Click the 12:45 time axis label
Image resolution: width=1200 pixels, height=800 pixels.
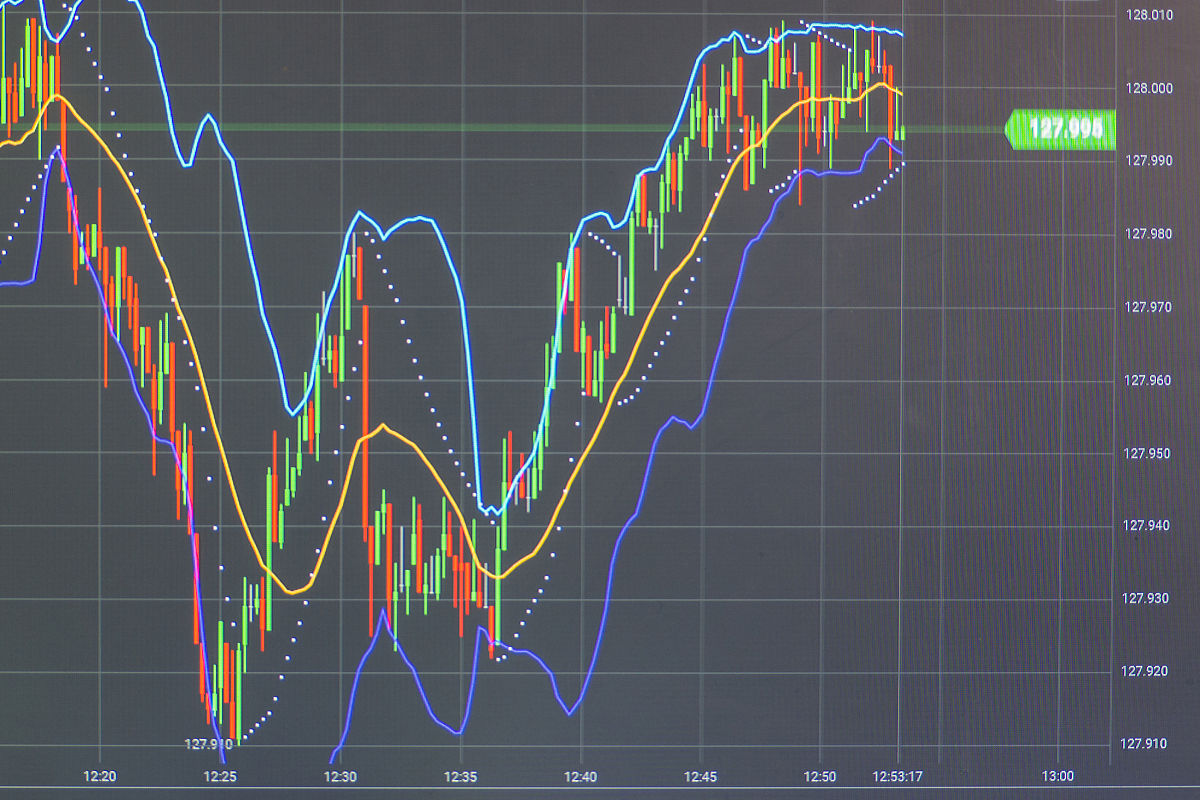pyautogui.click(x=700, y=777)
